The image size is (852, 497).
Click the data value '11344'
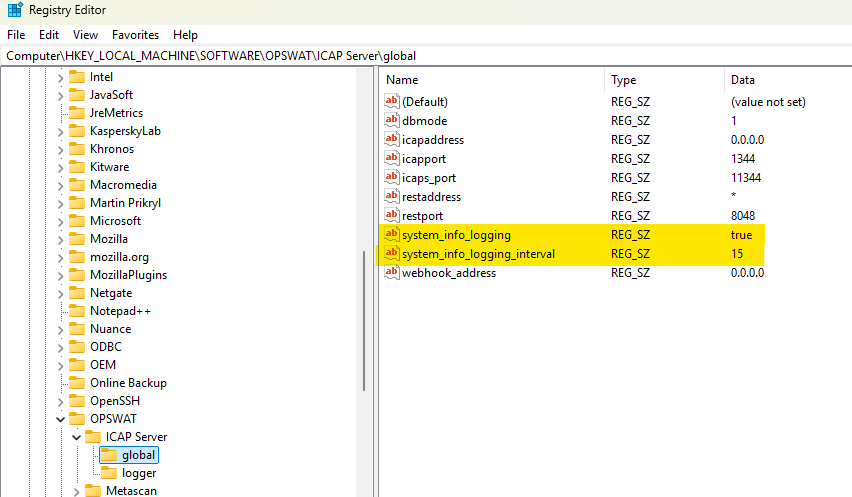click(x=746, y=178)
